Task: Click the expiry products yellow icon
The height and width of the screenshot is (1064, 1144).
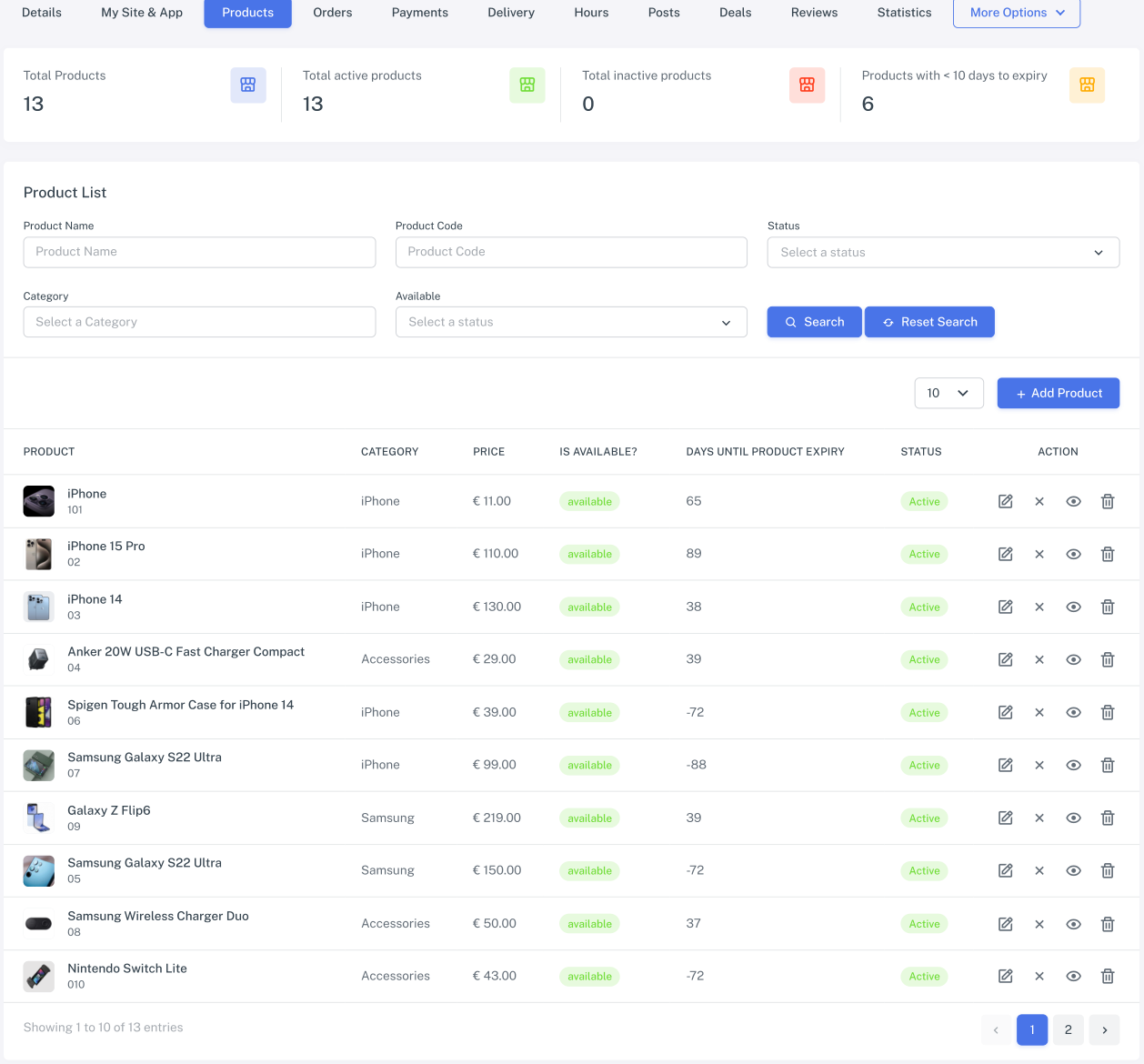Action: click(x=1087, y=85)
